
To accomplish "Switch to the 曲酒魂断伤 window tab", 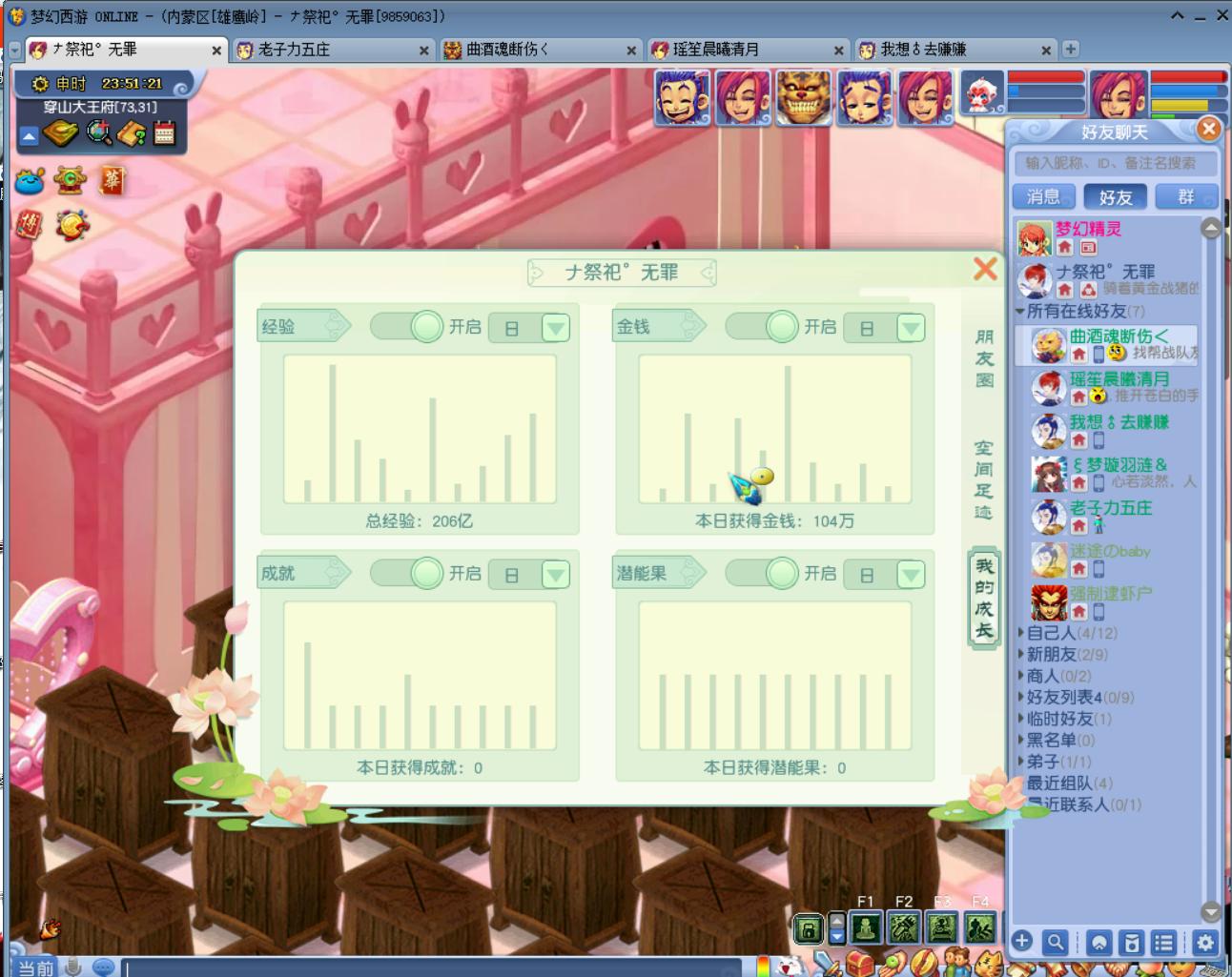I will coord(540,50).
